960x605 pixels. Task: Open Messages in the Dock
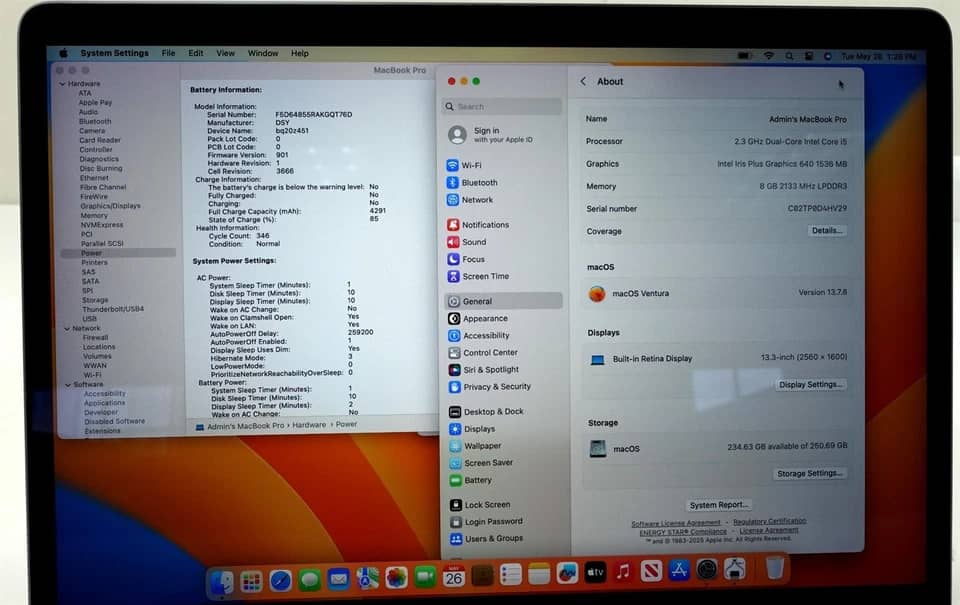[310, 580]
